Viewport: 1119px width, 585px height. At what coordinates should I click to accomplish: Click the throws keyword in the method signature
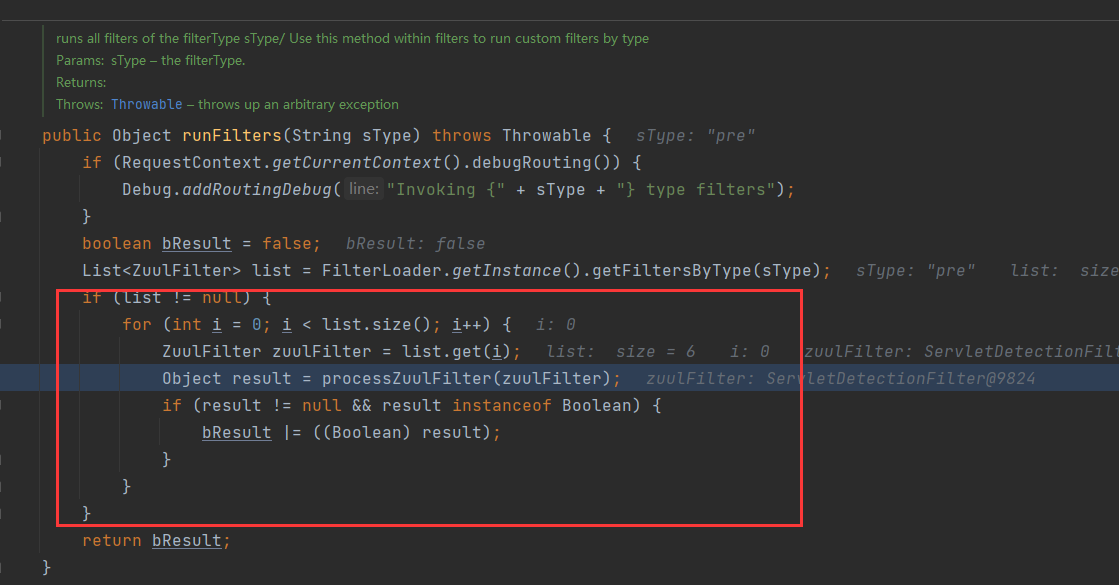(462, 136)
